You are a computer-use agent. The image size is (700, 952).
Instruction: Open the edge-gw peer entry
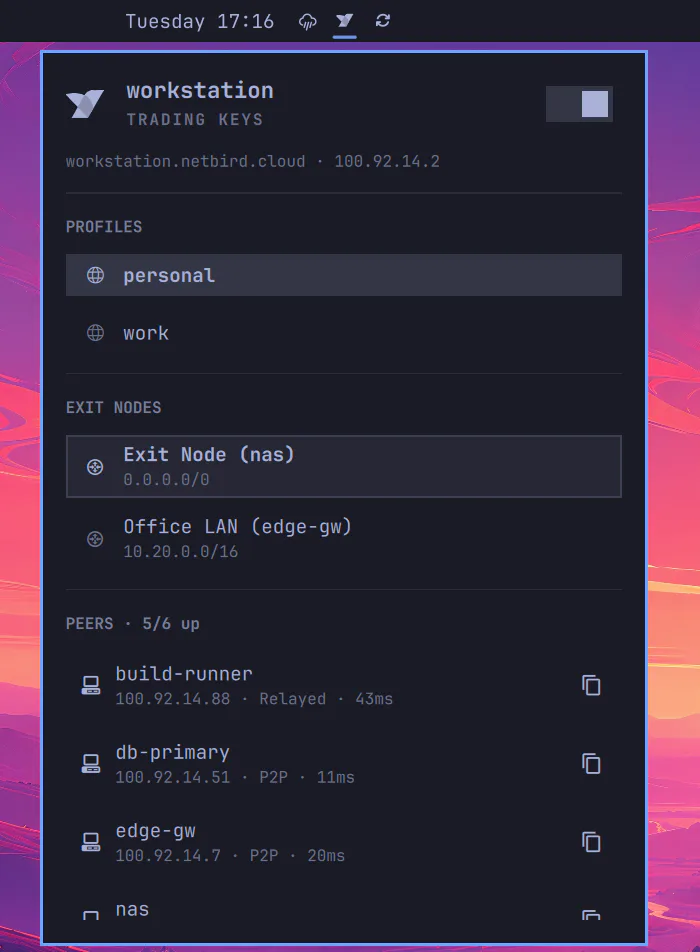[x=344, y=842]
